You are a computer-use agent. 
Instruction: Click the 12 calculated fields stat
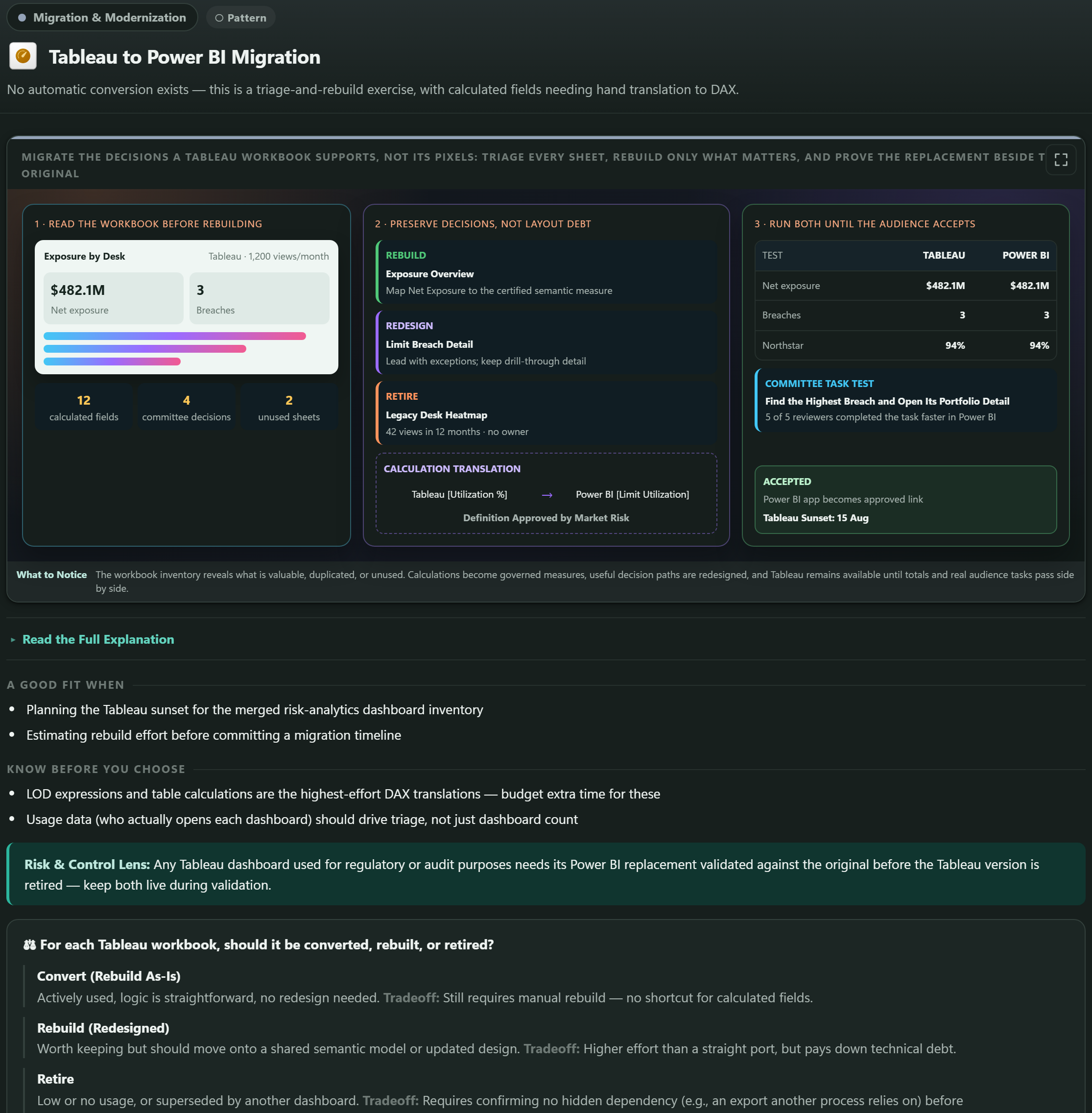click(84, 408)
